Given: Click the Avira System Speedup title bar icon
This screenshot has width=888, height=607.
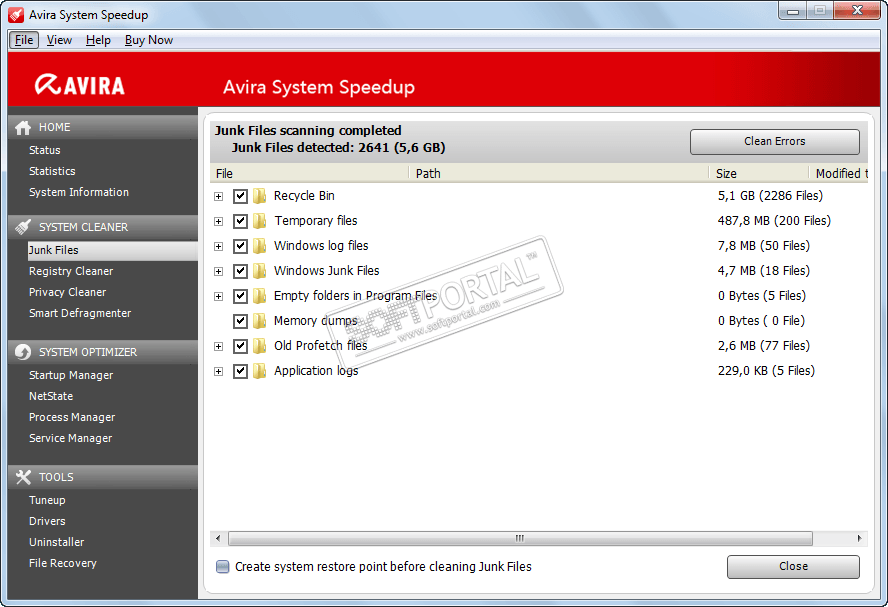Looking at the screenshot, I should click(16, 15).
